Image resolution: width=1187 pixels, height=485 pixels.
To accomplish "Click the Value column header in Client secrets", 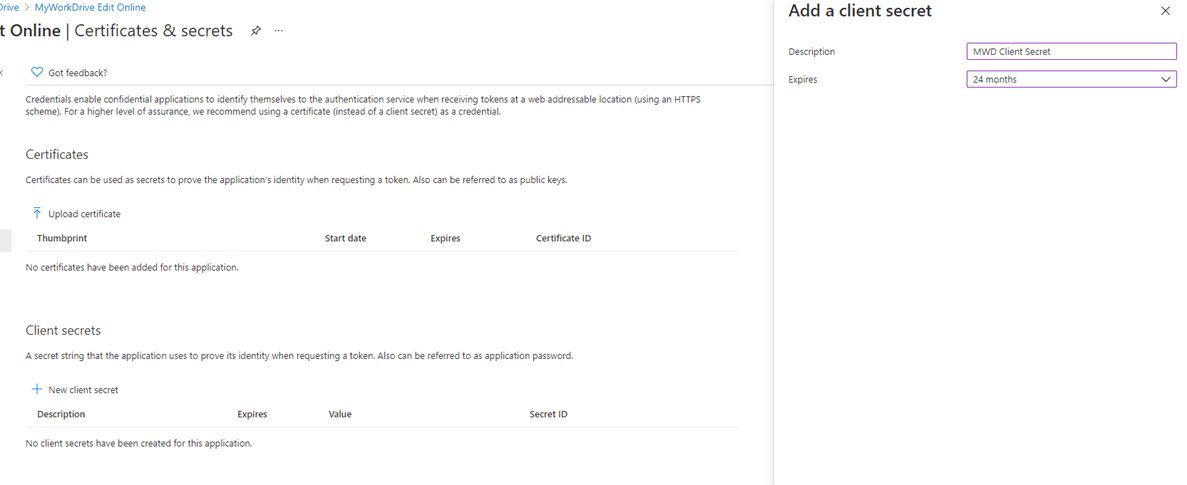I will [340, 414].
